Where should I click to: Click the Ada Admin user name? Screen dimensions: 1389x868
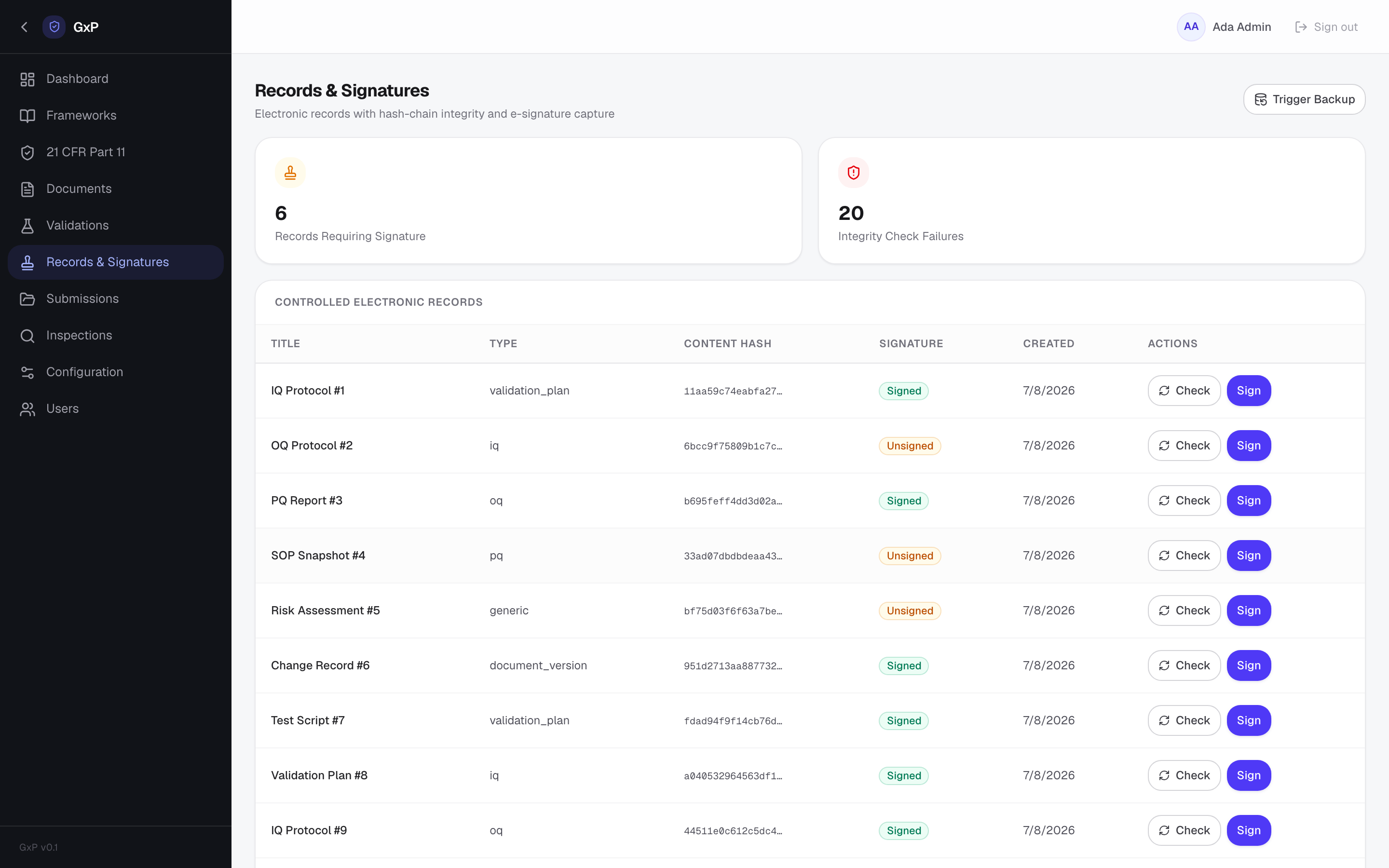point(1241,27)
